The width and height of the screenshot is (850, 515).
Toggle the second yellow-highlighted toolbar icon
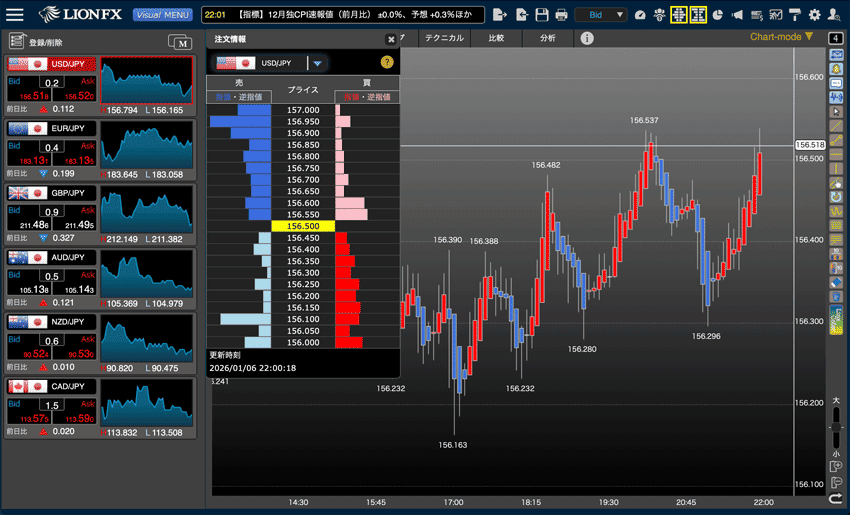tap(698, 15)
